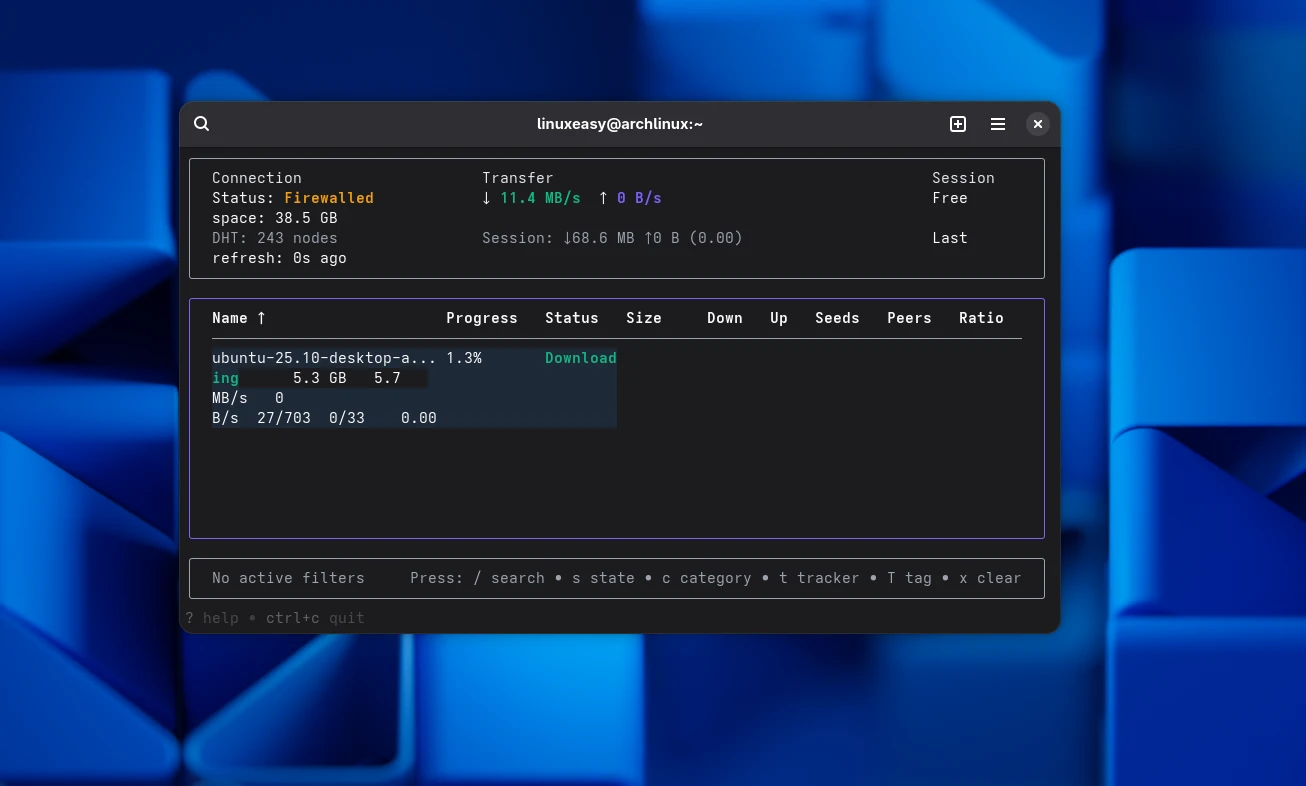The image size is (1306, 786).
Task: Click the download arrow beside 11.4 MB/s
Action: coord(487,198)
